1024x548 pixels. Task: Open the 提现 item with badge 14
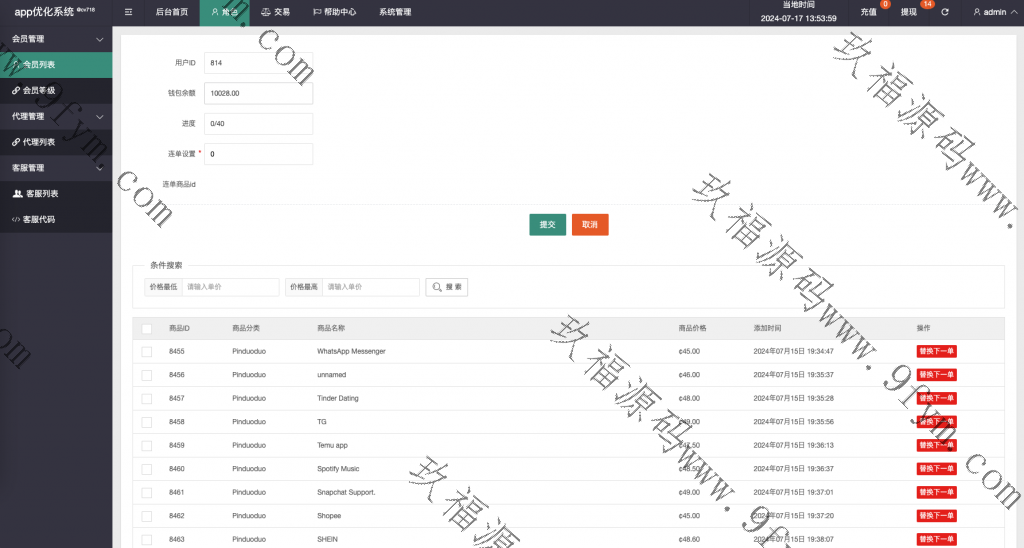(909, 12)
